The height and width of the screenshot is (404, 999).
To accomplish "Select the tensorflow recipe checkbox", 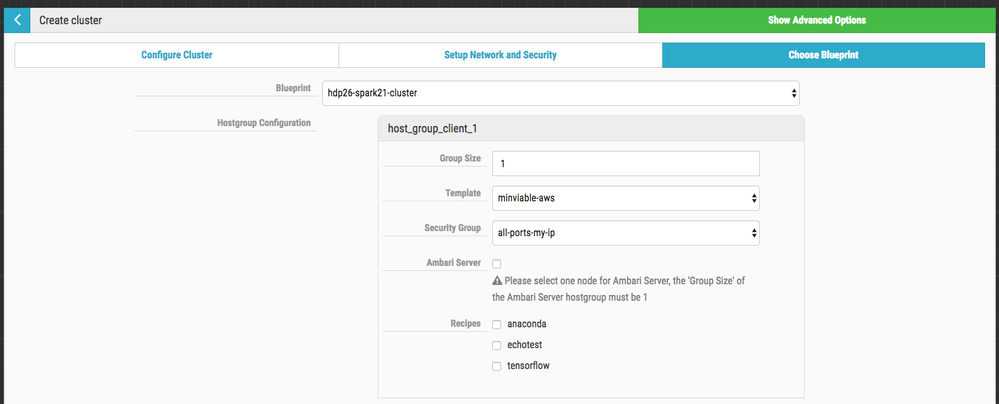I will tap(497, 366).
